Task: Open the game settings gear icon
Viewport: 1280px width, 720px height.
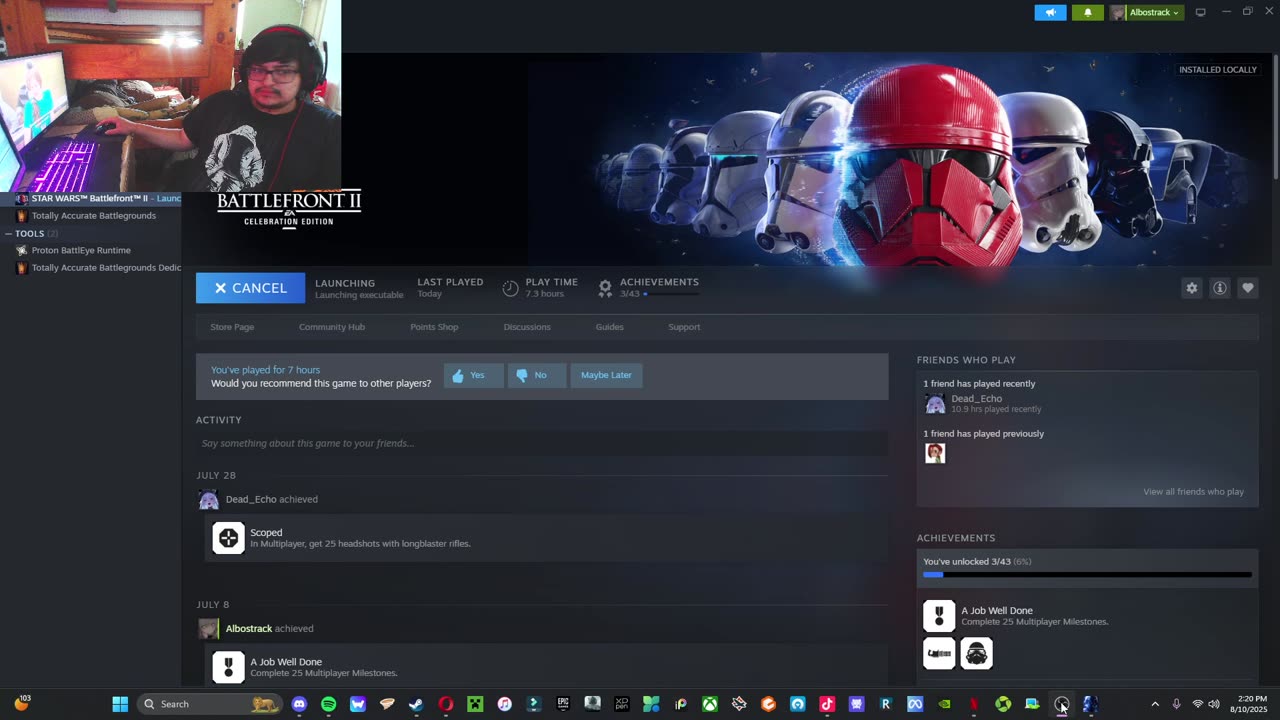Action: click(x=1192, y=288)
